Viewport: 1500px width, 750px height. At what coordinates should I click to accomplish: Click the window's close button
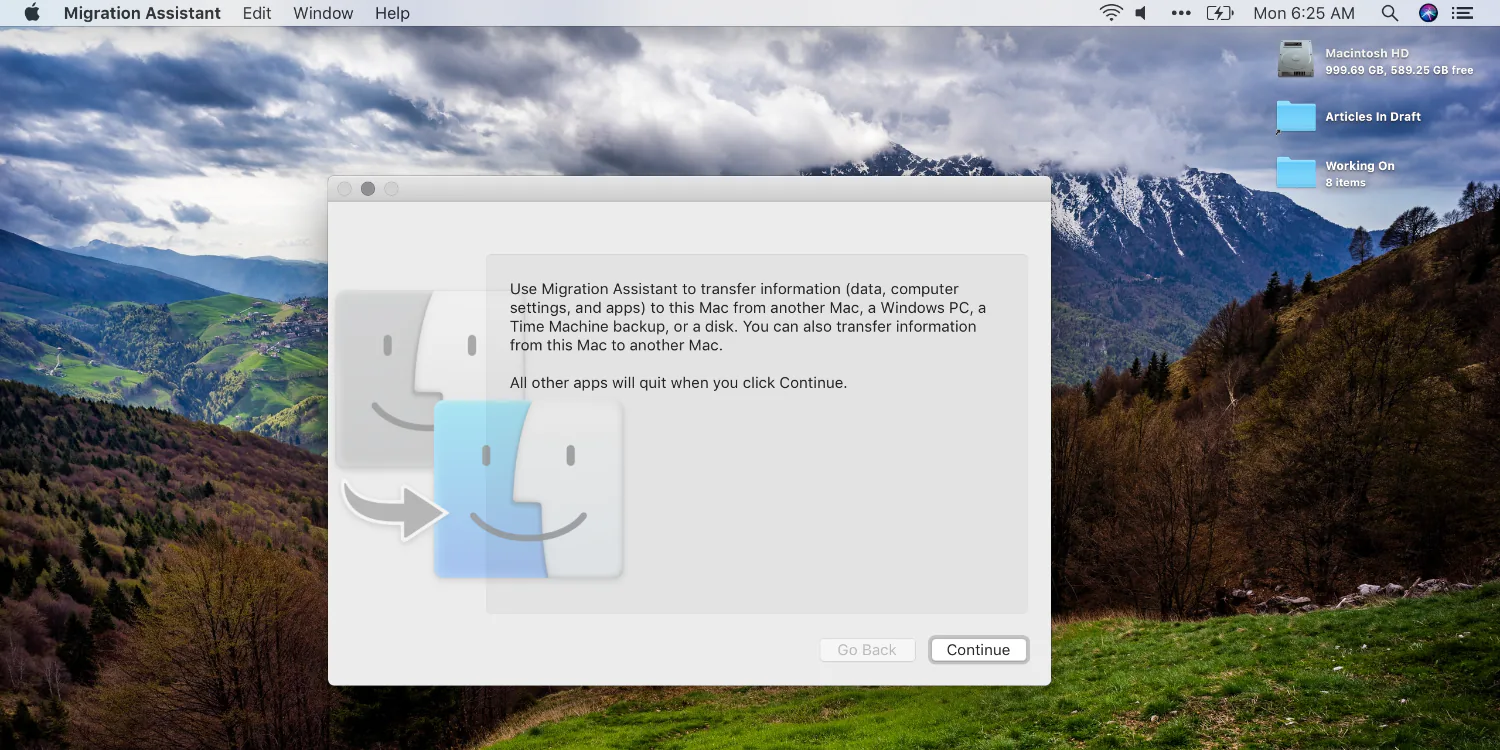pyautogui.click(x=344, y=189)
